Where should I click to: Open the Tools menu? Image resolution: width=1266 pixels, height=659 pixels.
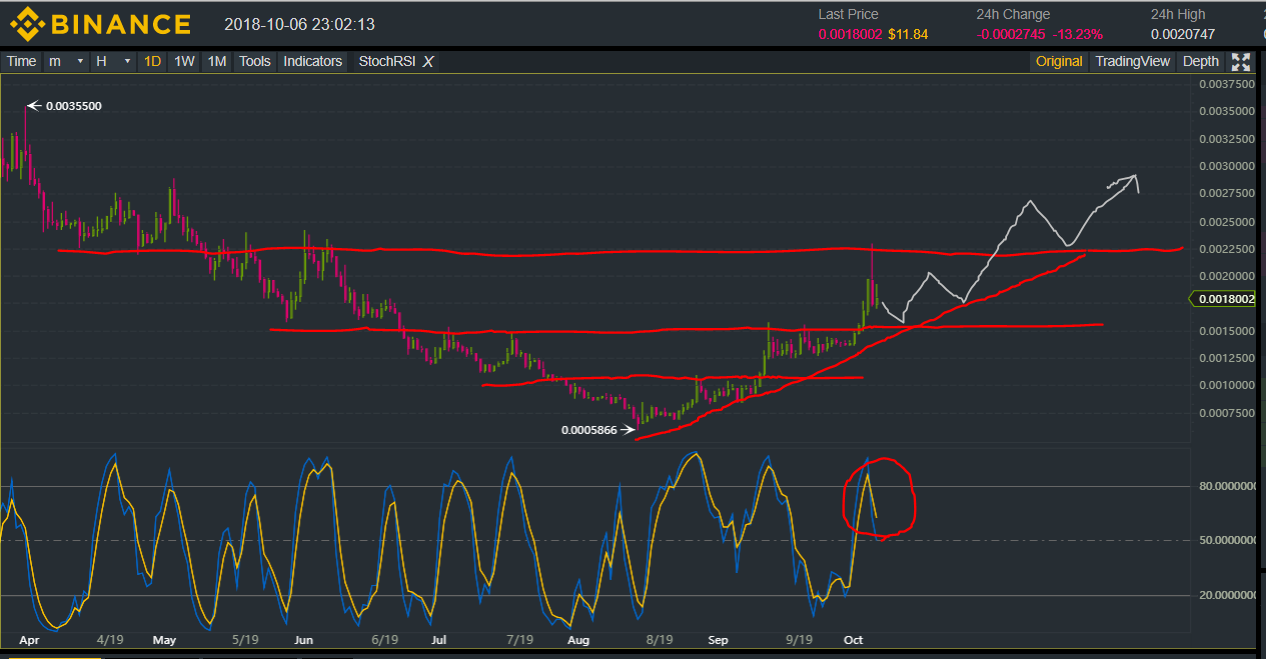[255, 61]
